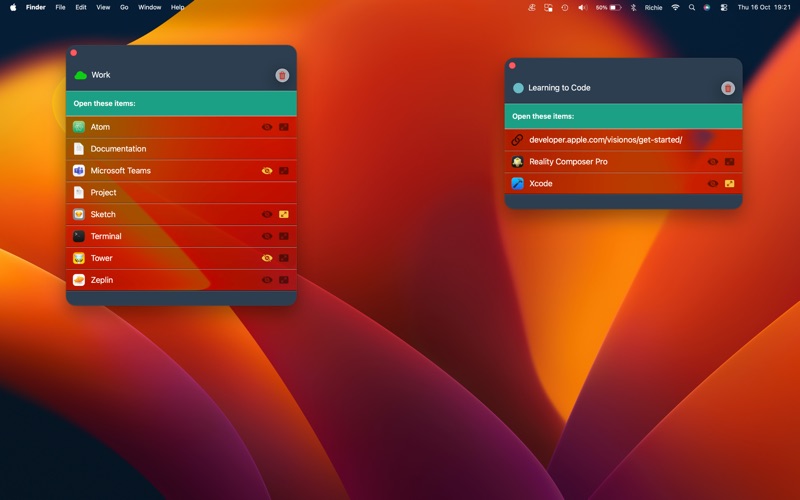Select the Reality Composer Pro row text
Image resolution: width=800 pixels, height=500 pixels.
pos(568,162)
